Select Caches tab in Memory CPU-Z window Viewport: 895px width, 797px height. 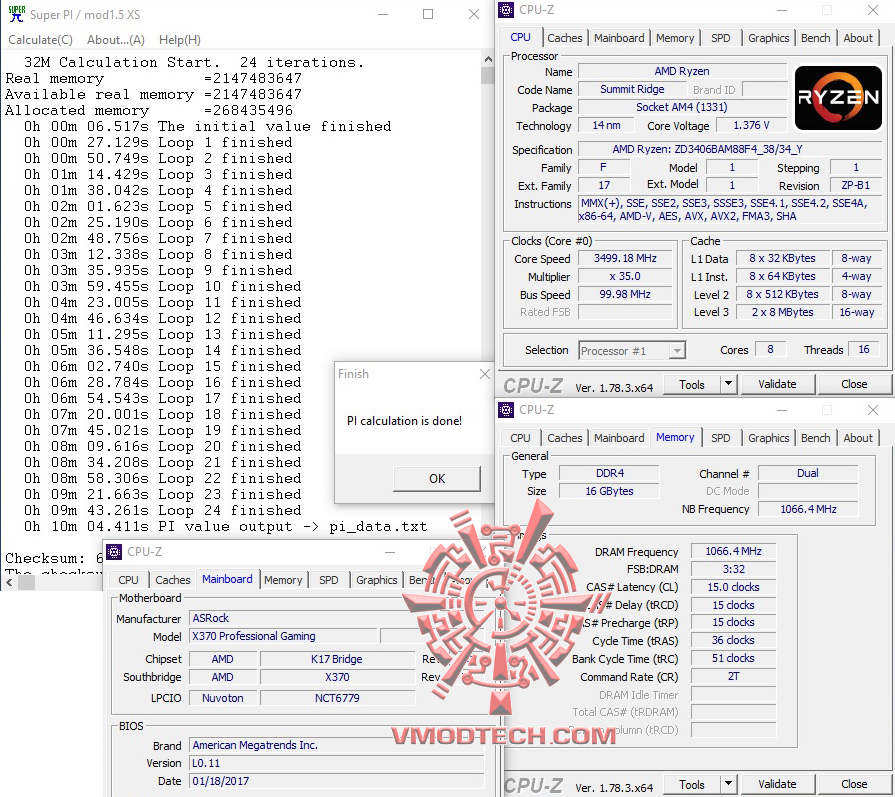click(565, 438)
